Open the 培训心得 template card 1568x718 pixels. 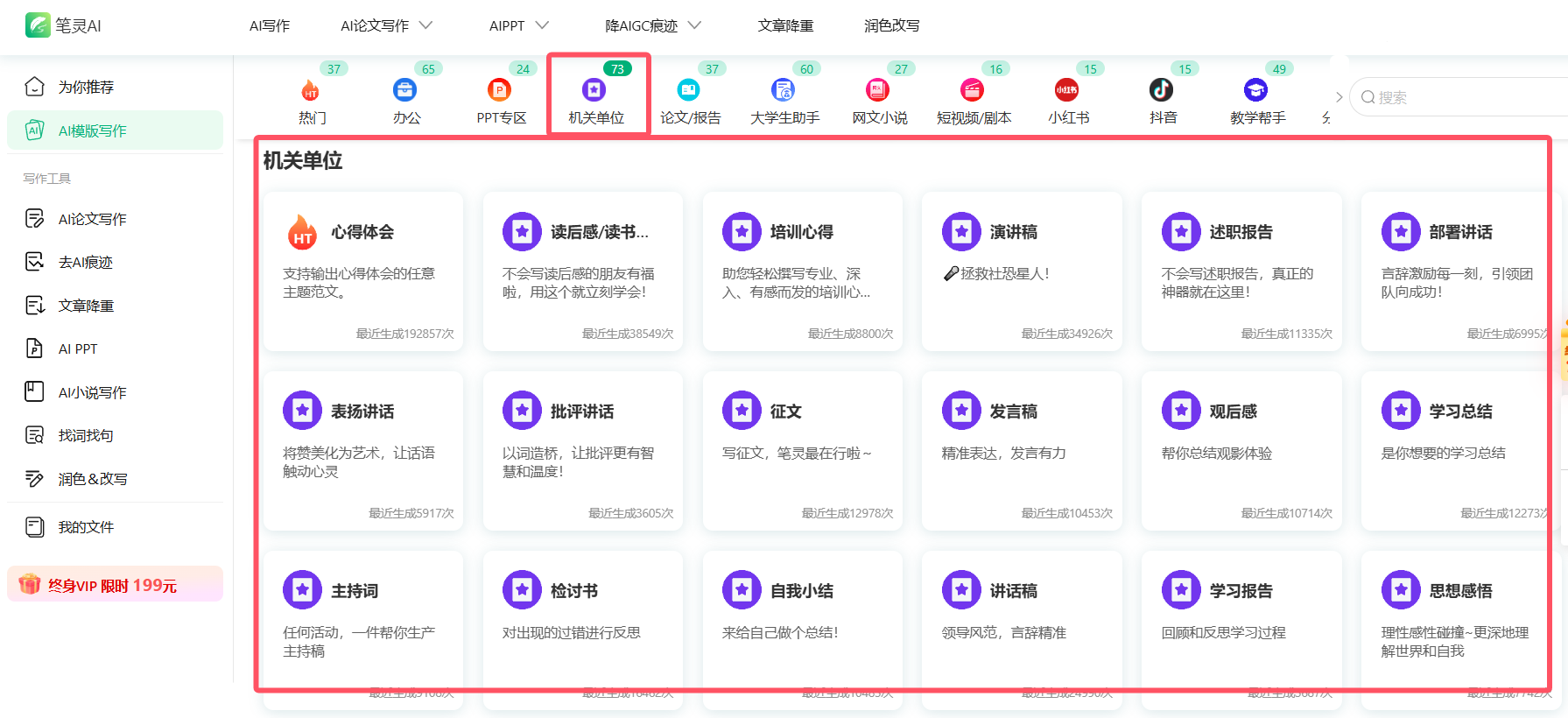(x=802, y=271)
